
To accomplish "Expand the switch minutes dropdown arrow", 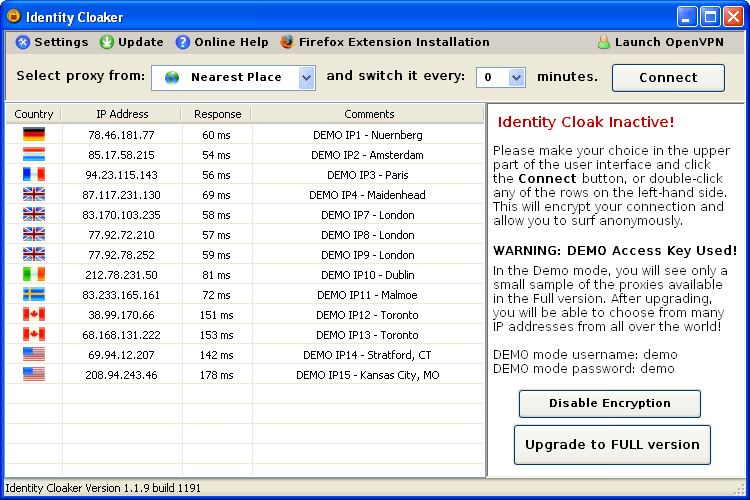I will [516, 78].
